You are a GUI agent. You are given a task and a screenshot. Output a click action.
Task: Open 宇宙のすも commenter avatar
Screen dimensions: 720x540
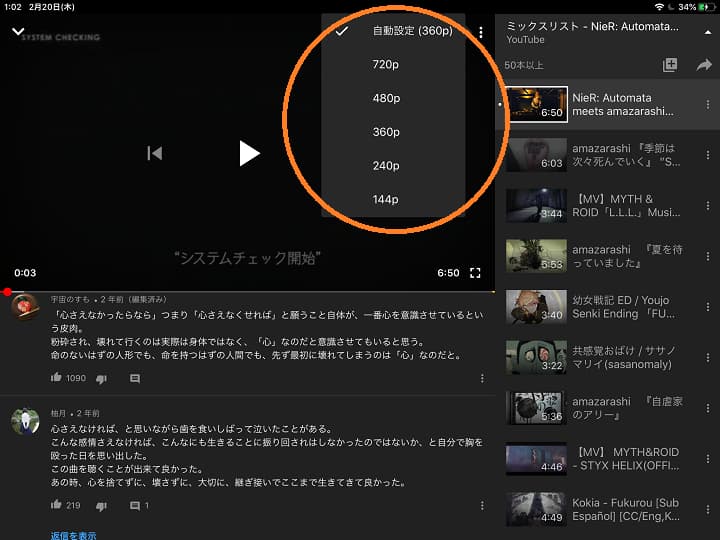pos(25,306)
